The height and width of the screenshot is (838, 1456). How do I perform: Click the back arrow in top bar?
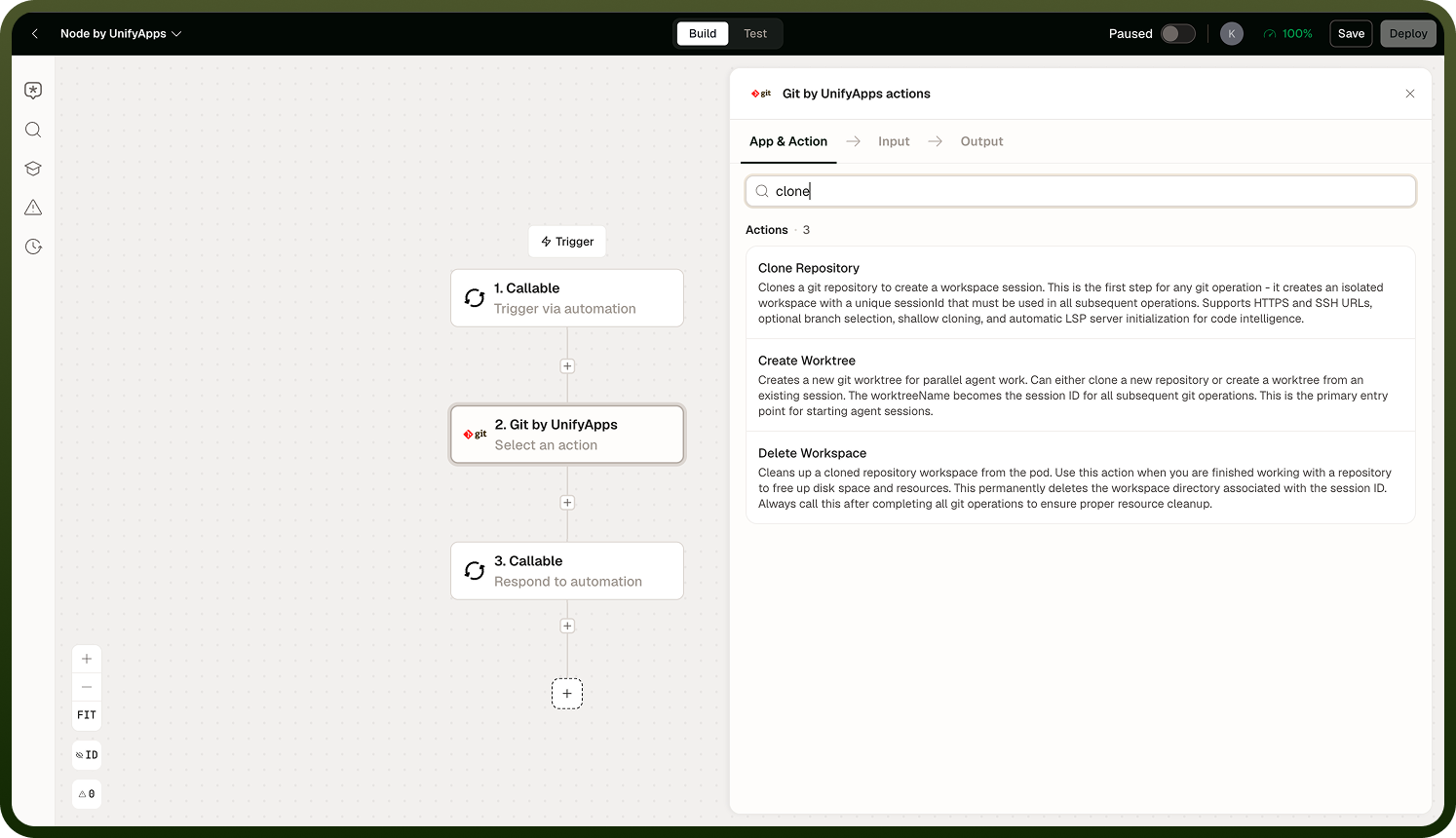[x=35, y=33]
